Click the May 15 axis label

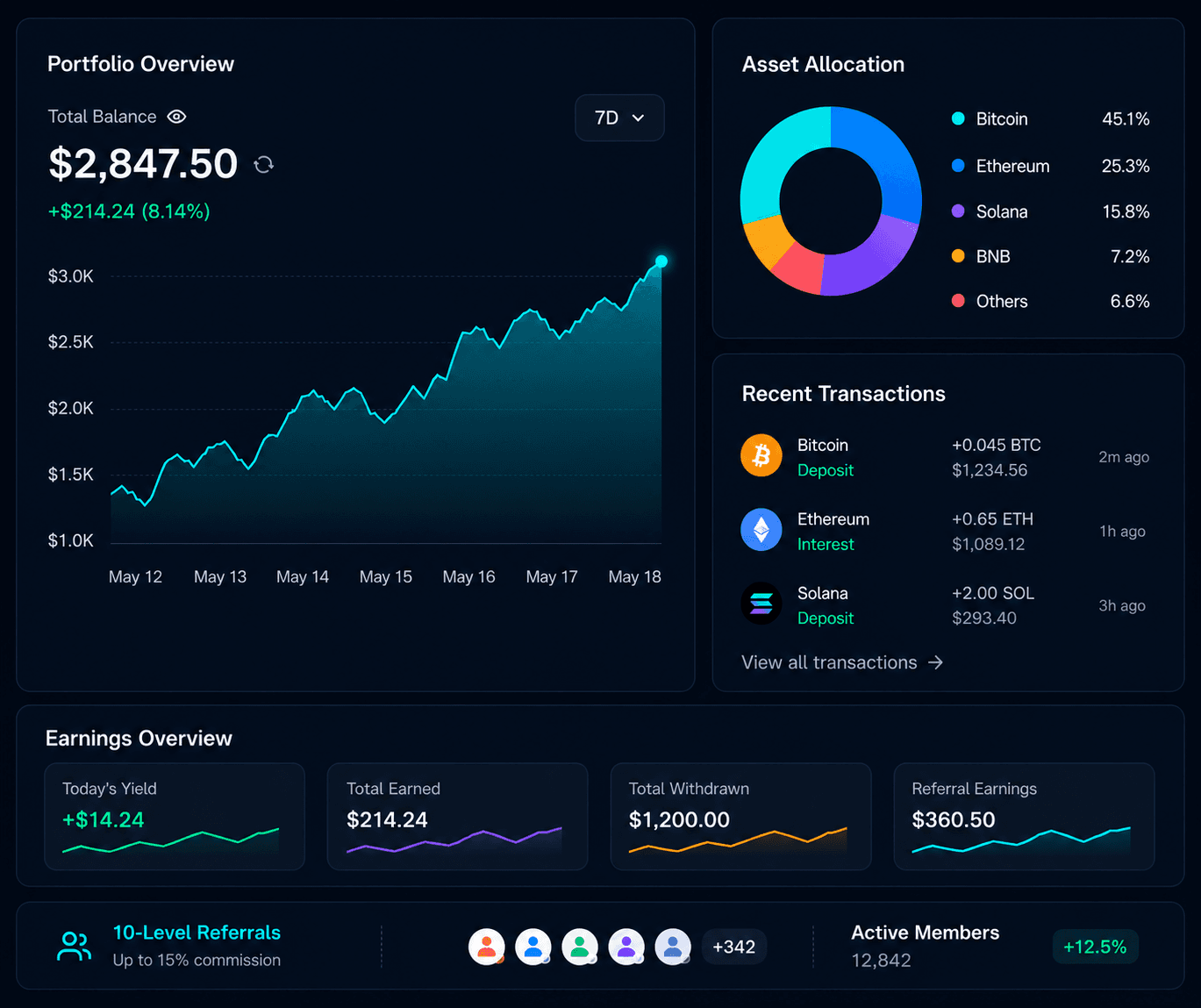385,576
